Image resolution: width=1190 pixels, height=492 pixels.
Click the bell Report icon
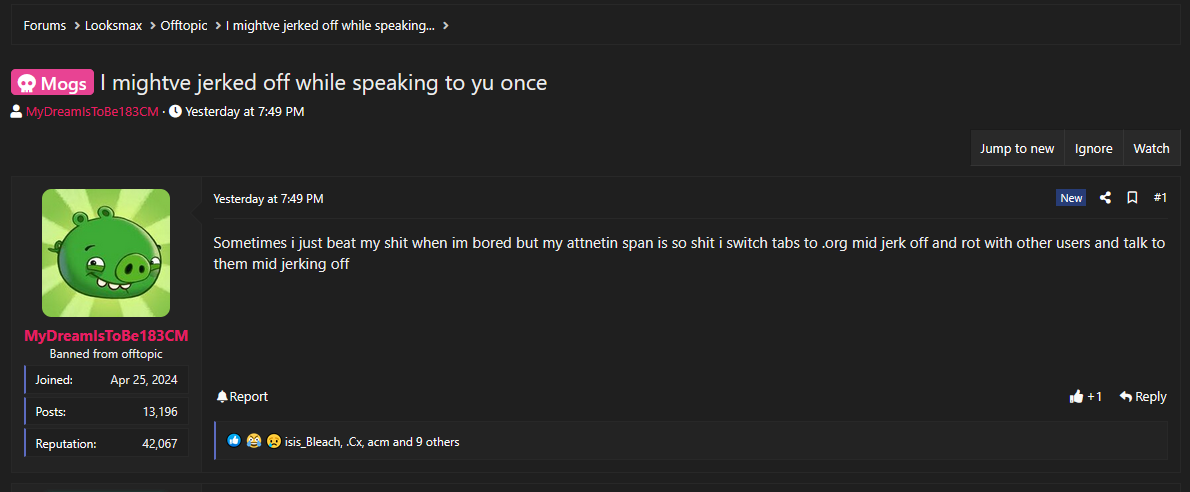(222, 397)
